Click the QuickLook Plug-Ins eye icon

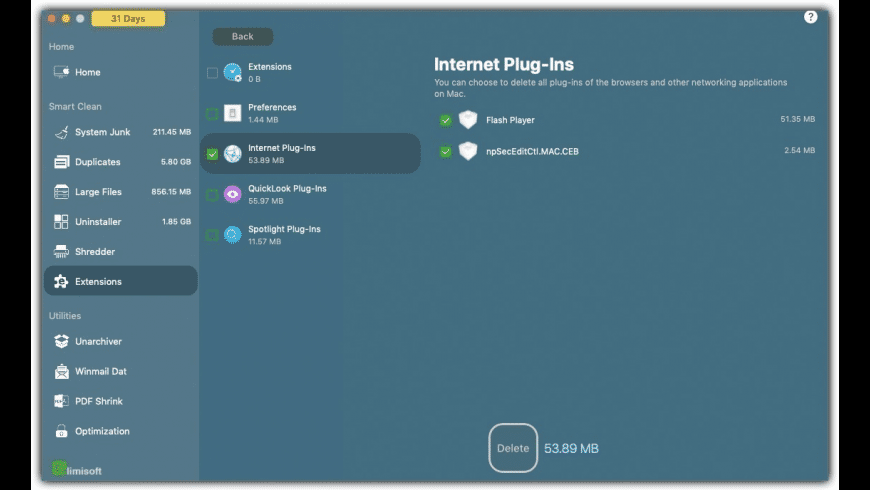click(x=232, y=194)
